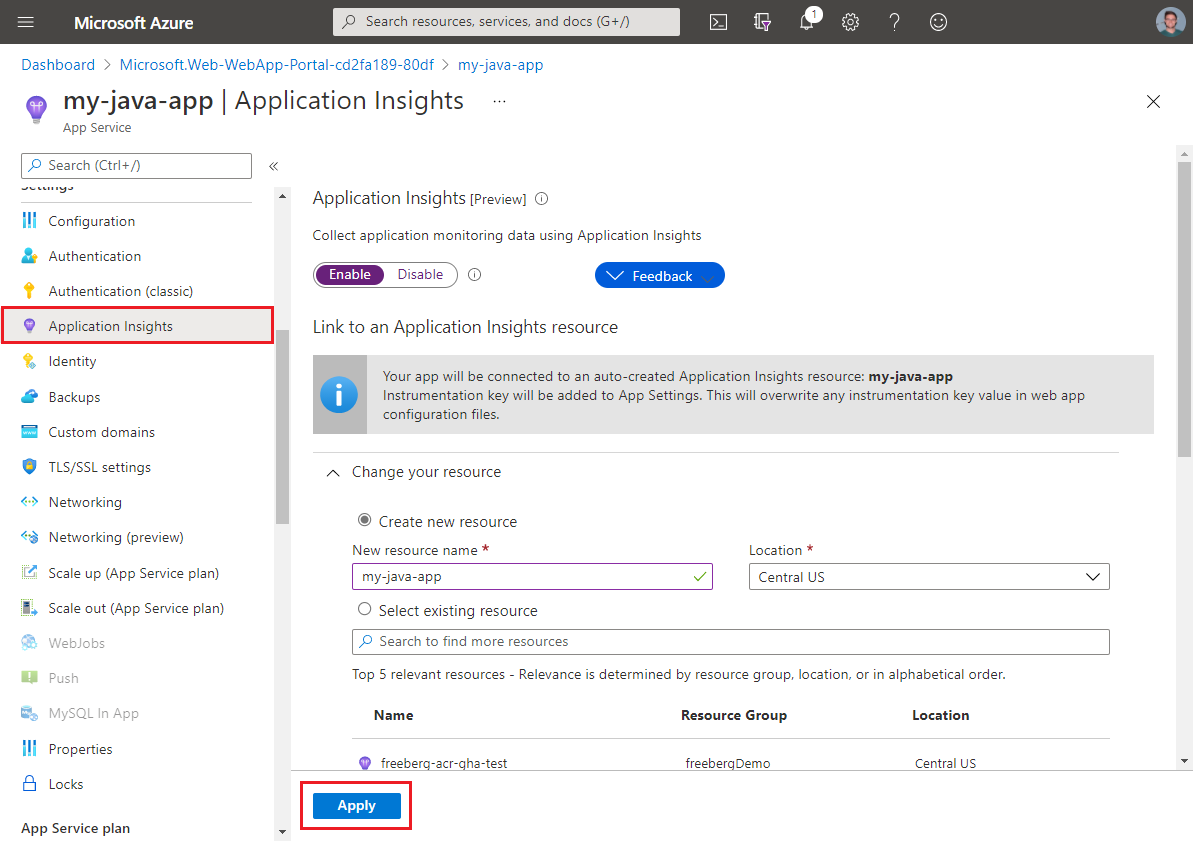Open the Location dropdown showing Central US
This screenshot has height=841, width=1193.
(x=928, y=576)
